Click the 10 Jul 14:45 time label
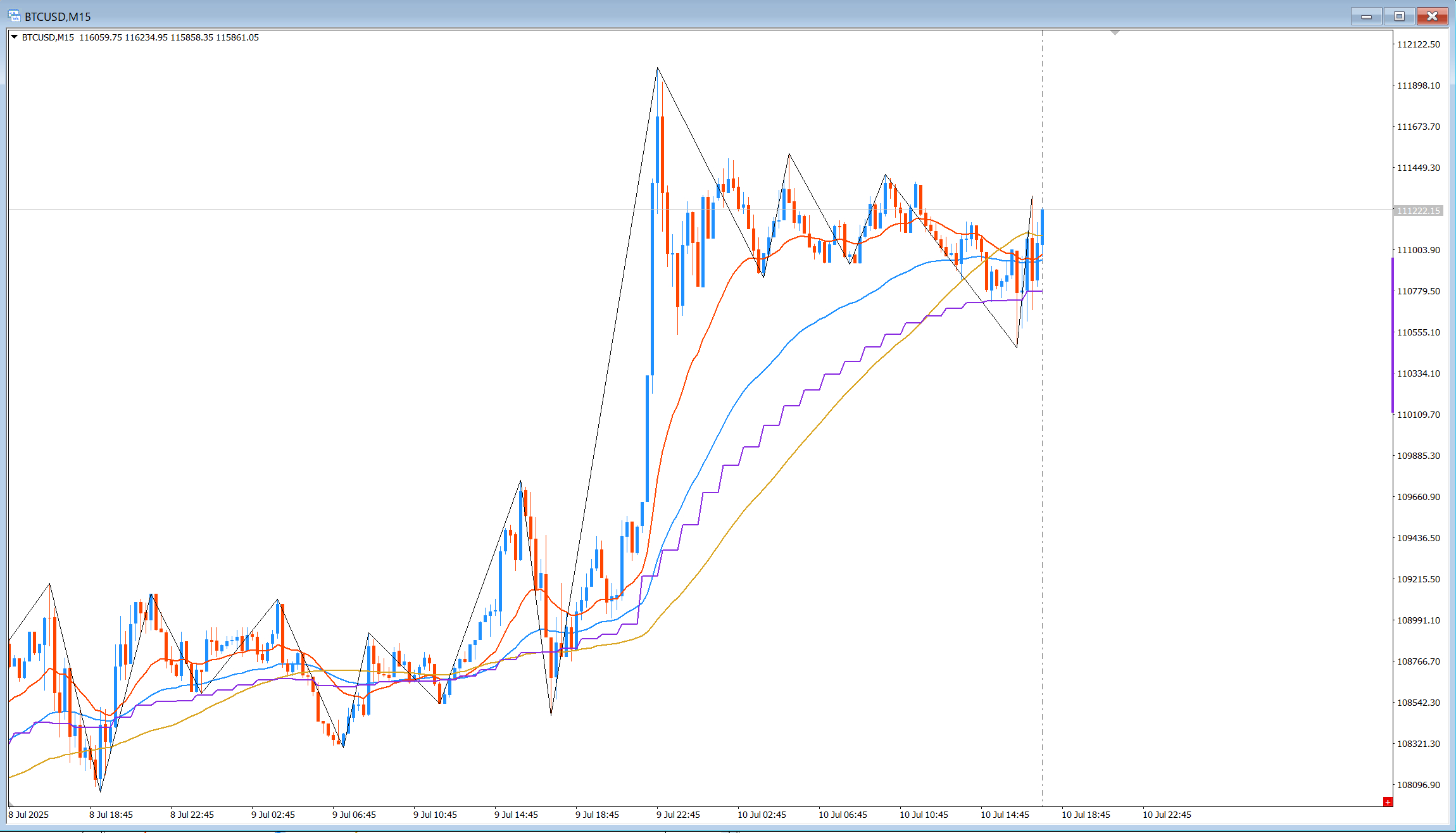The height and width of the screenshot is (833, 1456). point(1005,815)
